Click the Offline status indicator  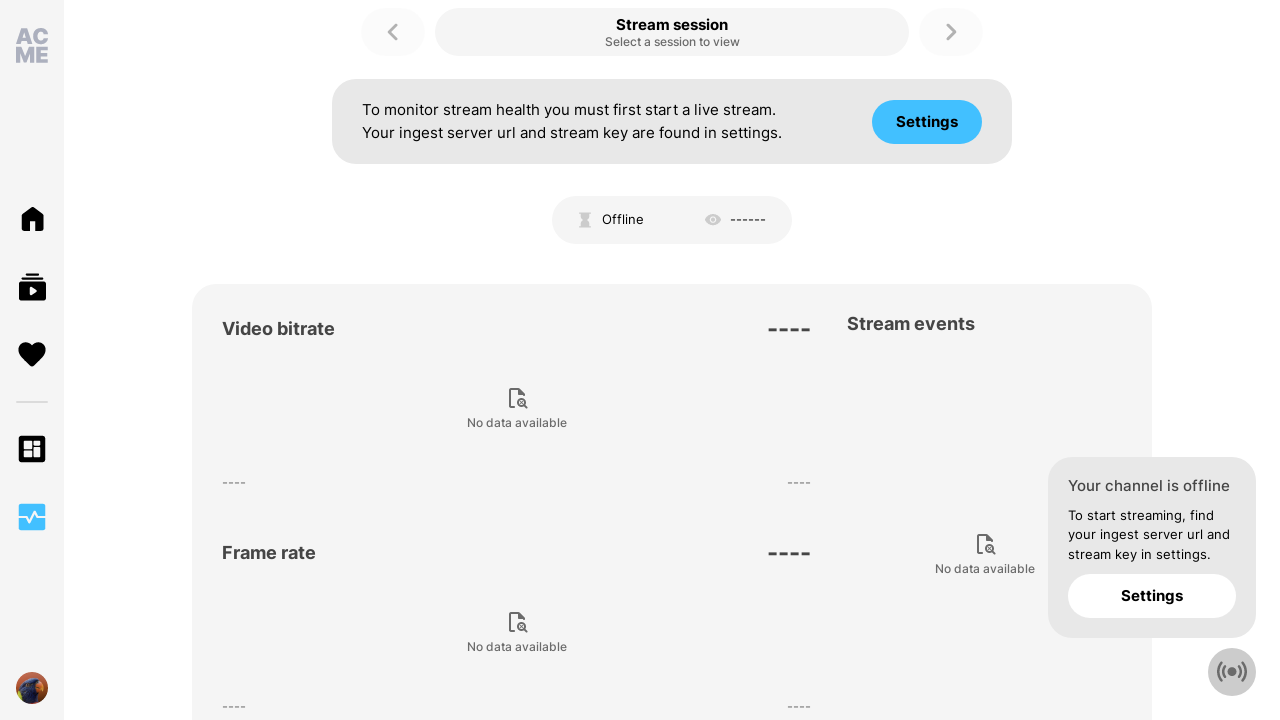611,220
